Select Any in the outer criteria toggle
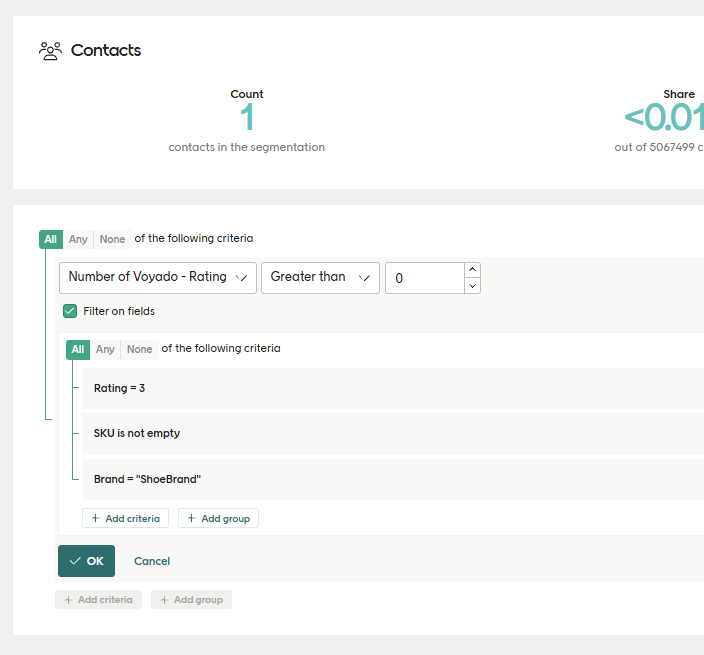Viewport: 704px width, 655px height. 78,239
